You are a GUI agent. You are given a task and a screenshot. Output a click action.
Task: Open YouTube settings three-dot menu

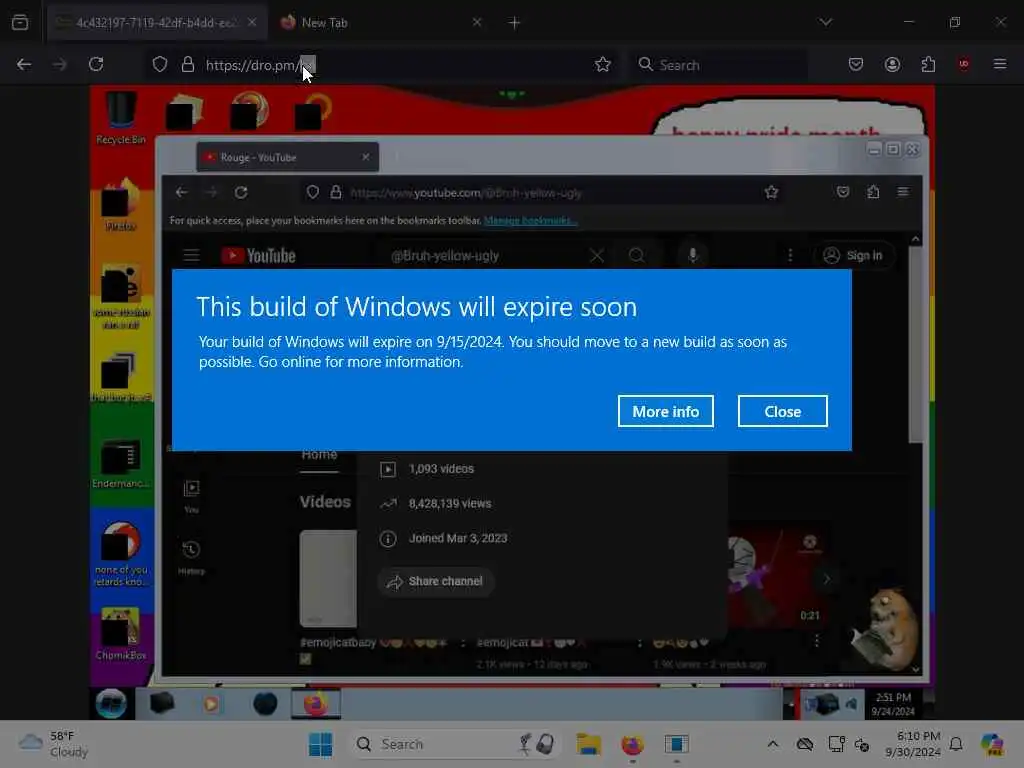click(x=790, y=255)
